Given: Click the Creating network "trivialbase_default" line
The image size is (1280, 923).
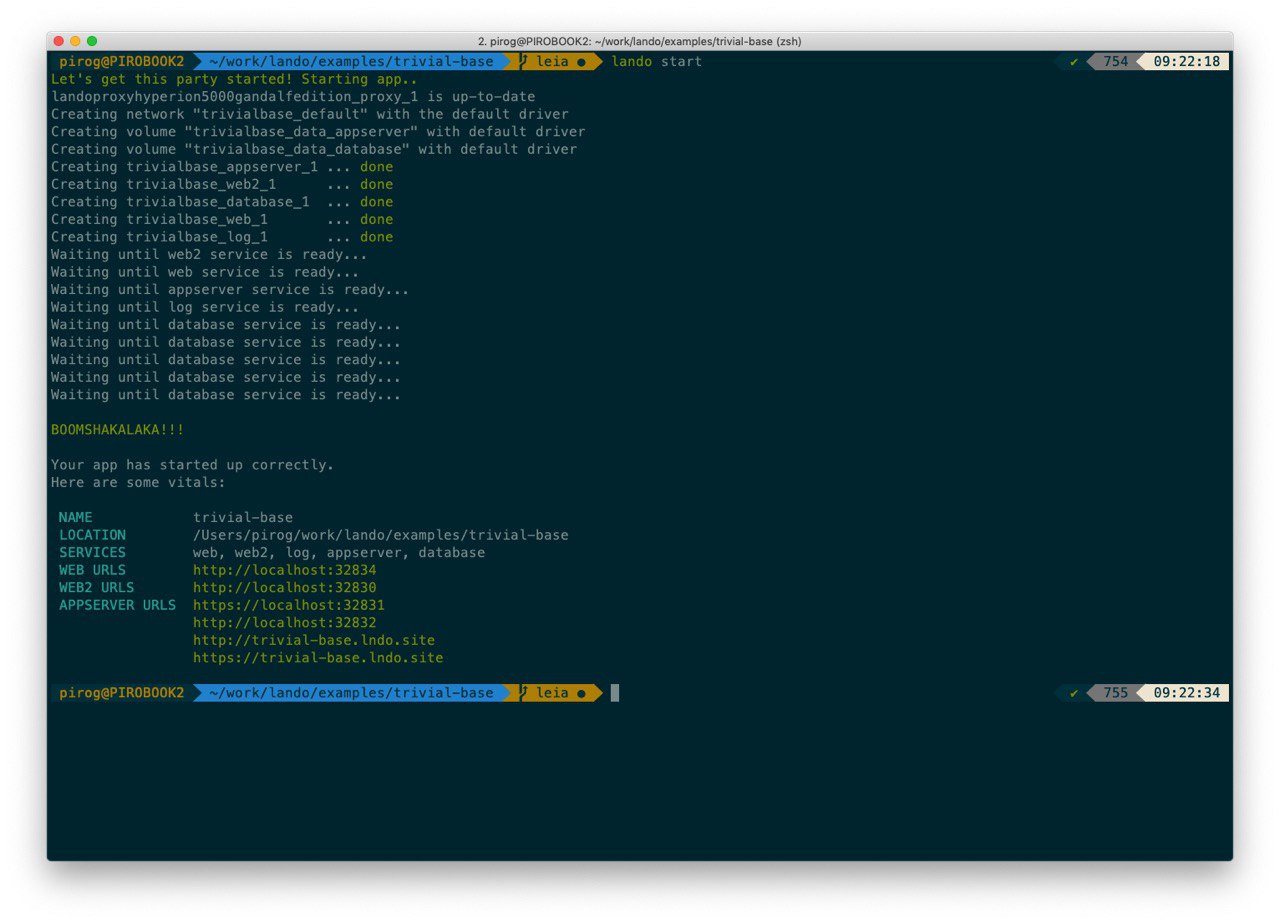Looking at the screenshot, I should click(310, 114).
